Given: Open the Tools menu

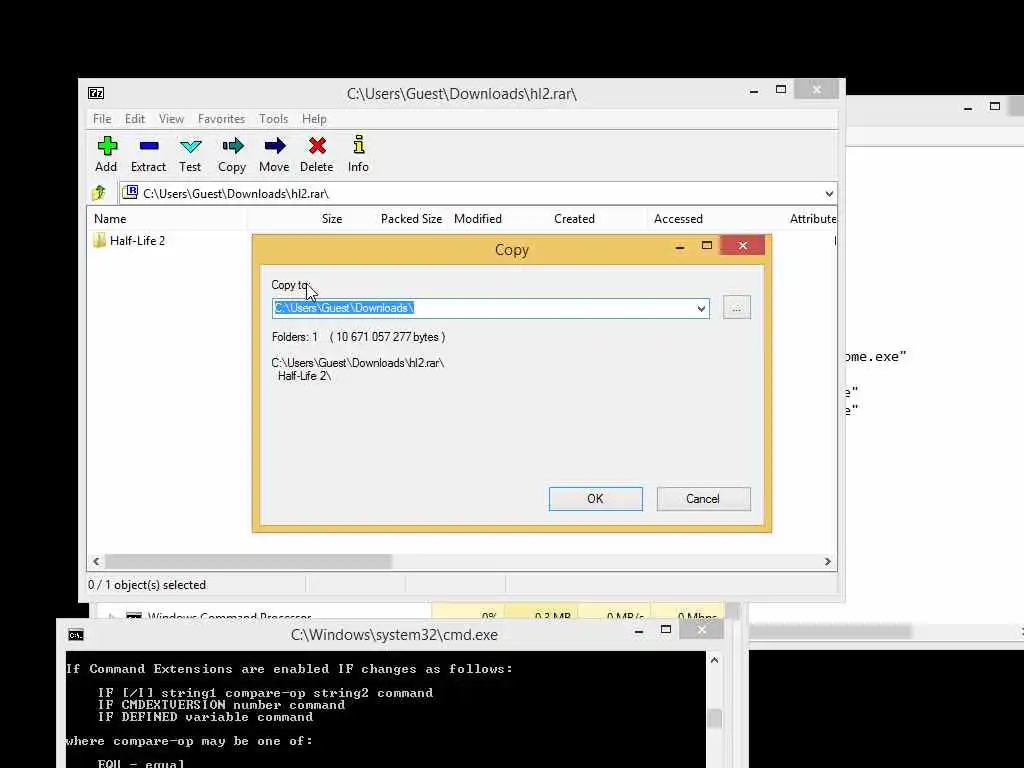Looking at the screenshot, I should click(x=273, y=119).
